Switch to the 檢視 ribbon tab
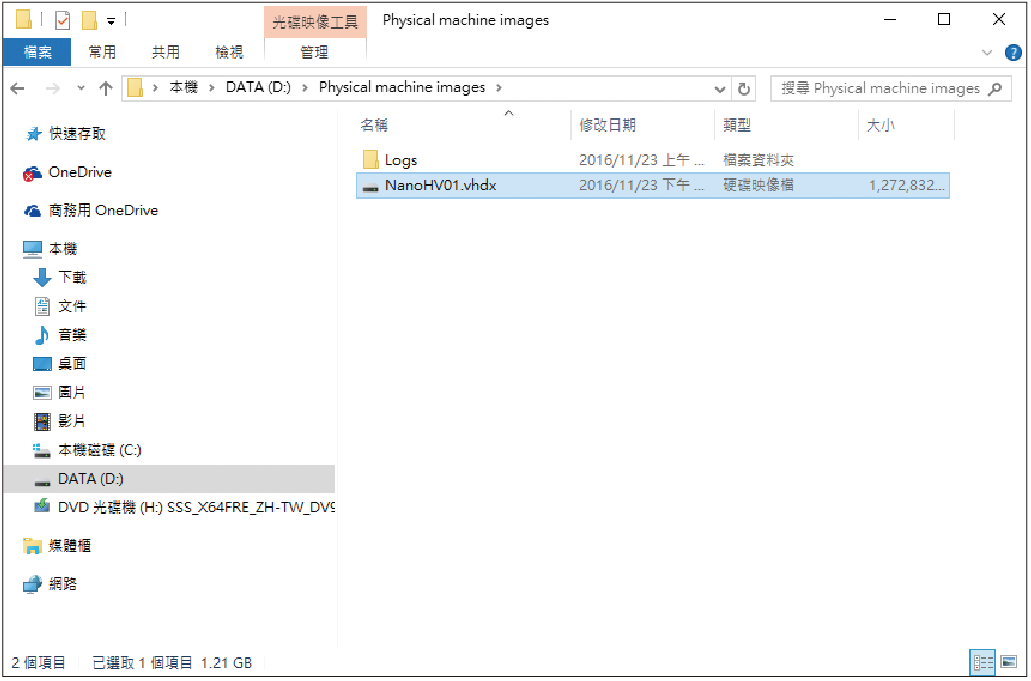The image size is (1031, 681). pos(229,52)
